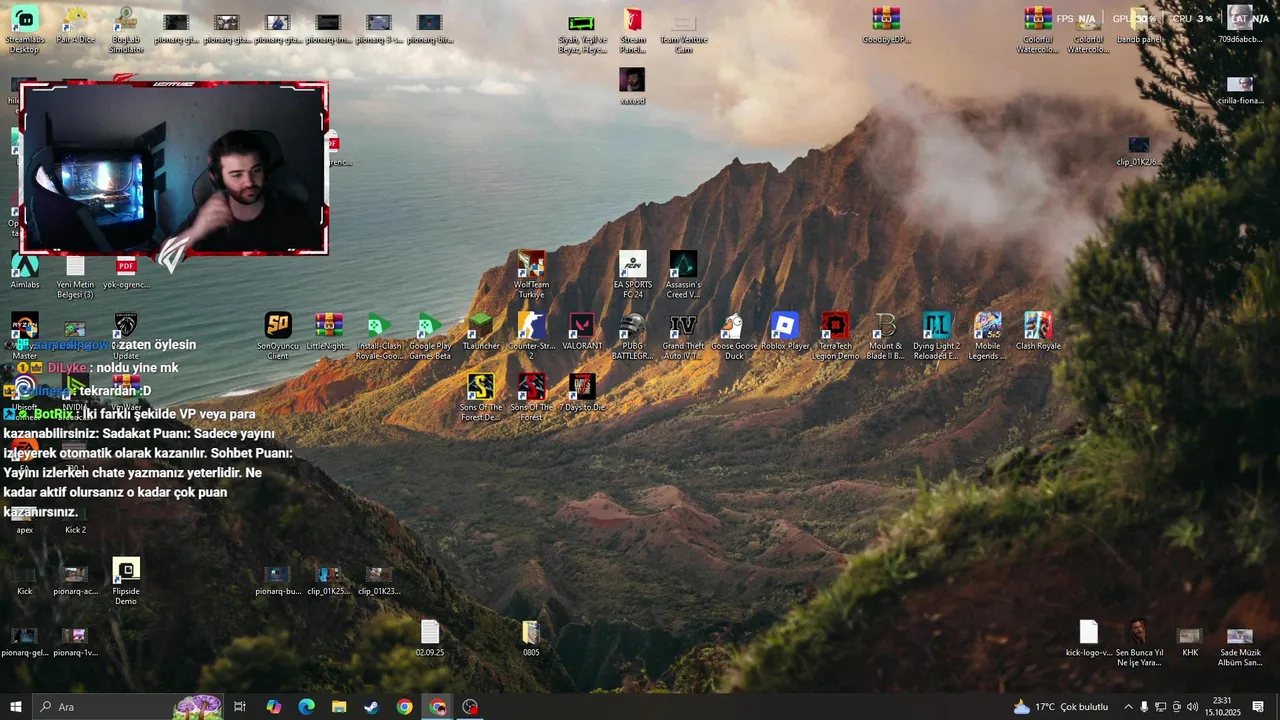Launch Copilot from the taskbar
This screenshot has width=1280, height=720.
(x=273, y=707)
